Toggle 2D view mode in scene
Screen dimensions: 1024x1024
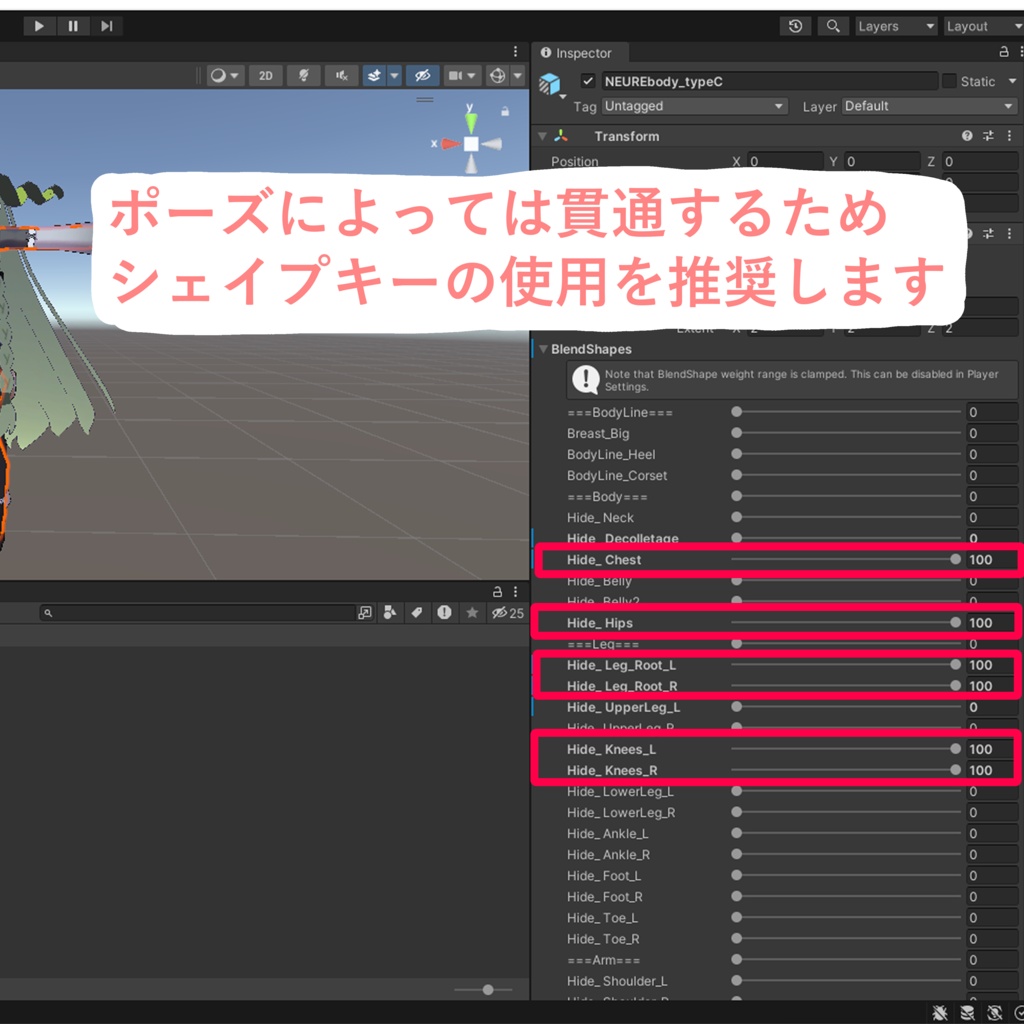coord(265,76)
